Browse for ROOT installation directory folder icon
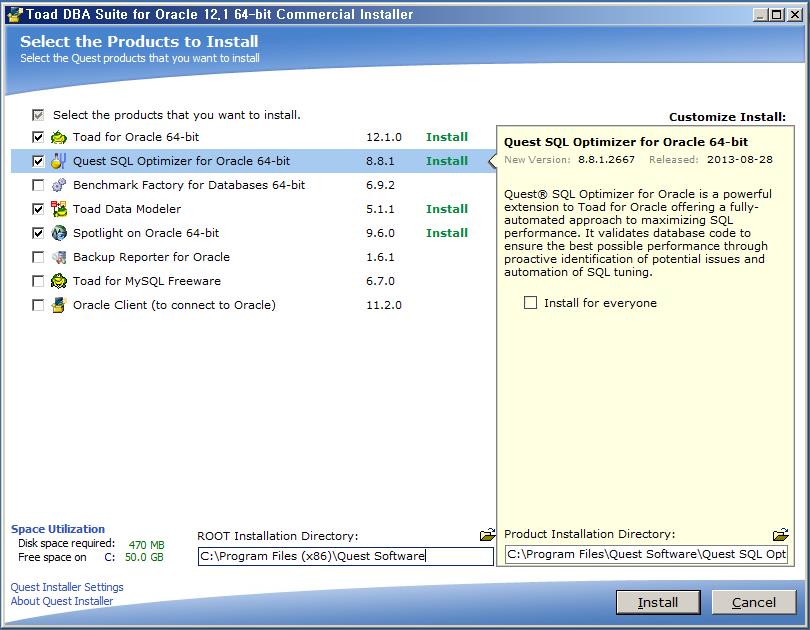The height and width of the screenshot is (630, 810). (x=487, y=535)
